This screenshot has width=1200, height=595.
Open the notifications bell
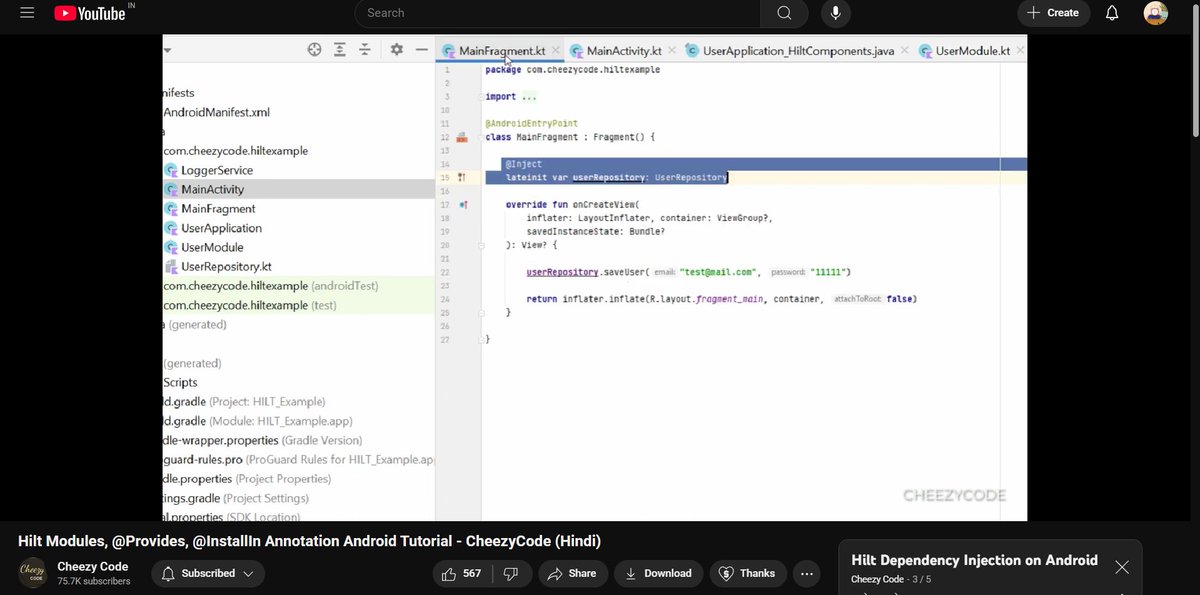pyautogui.click(x=1112, y=13)
